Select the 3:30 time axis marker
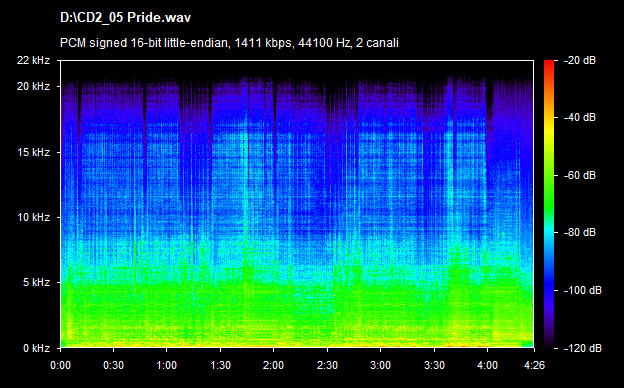This screenshot has height=388, width=624. (434, 365)
